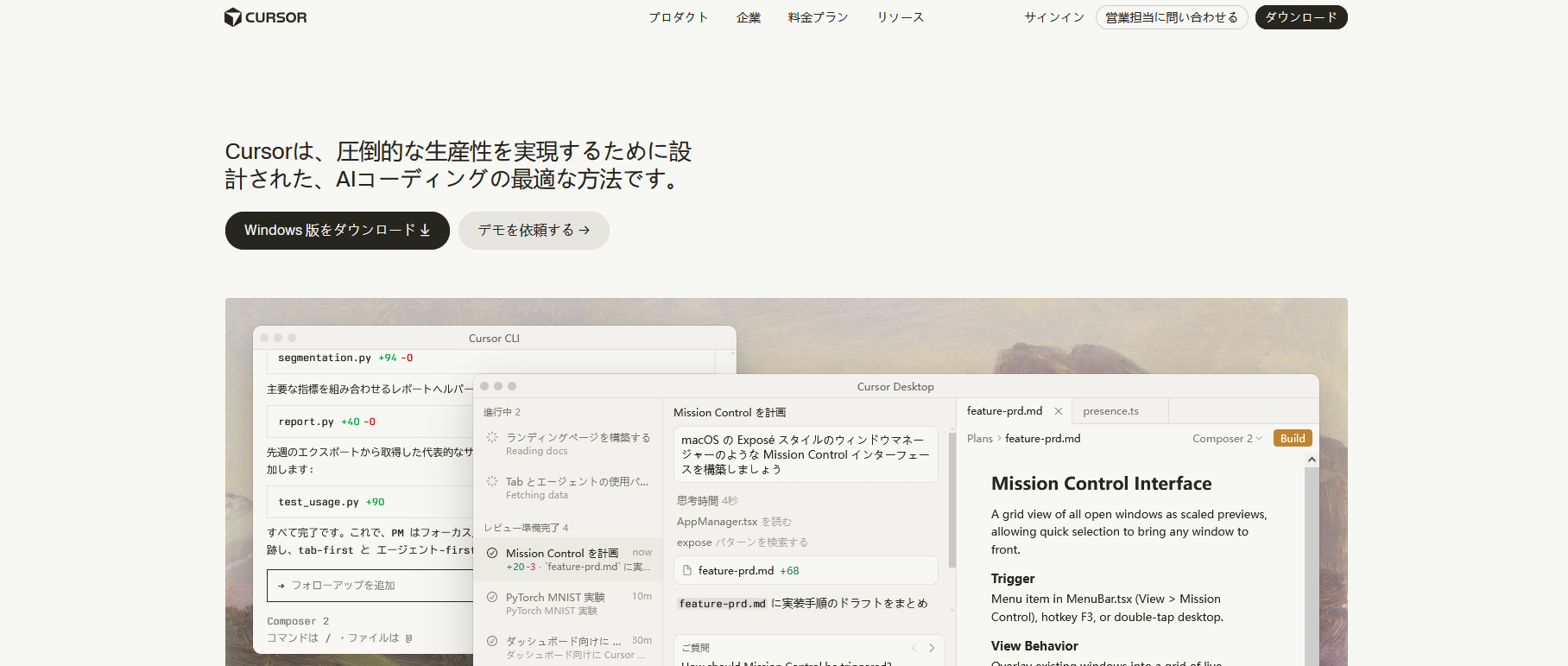Viewport: 1568px width, 666px height.
Task: Open the 企業 navigation menu
Action: [748, 17]
